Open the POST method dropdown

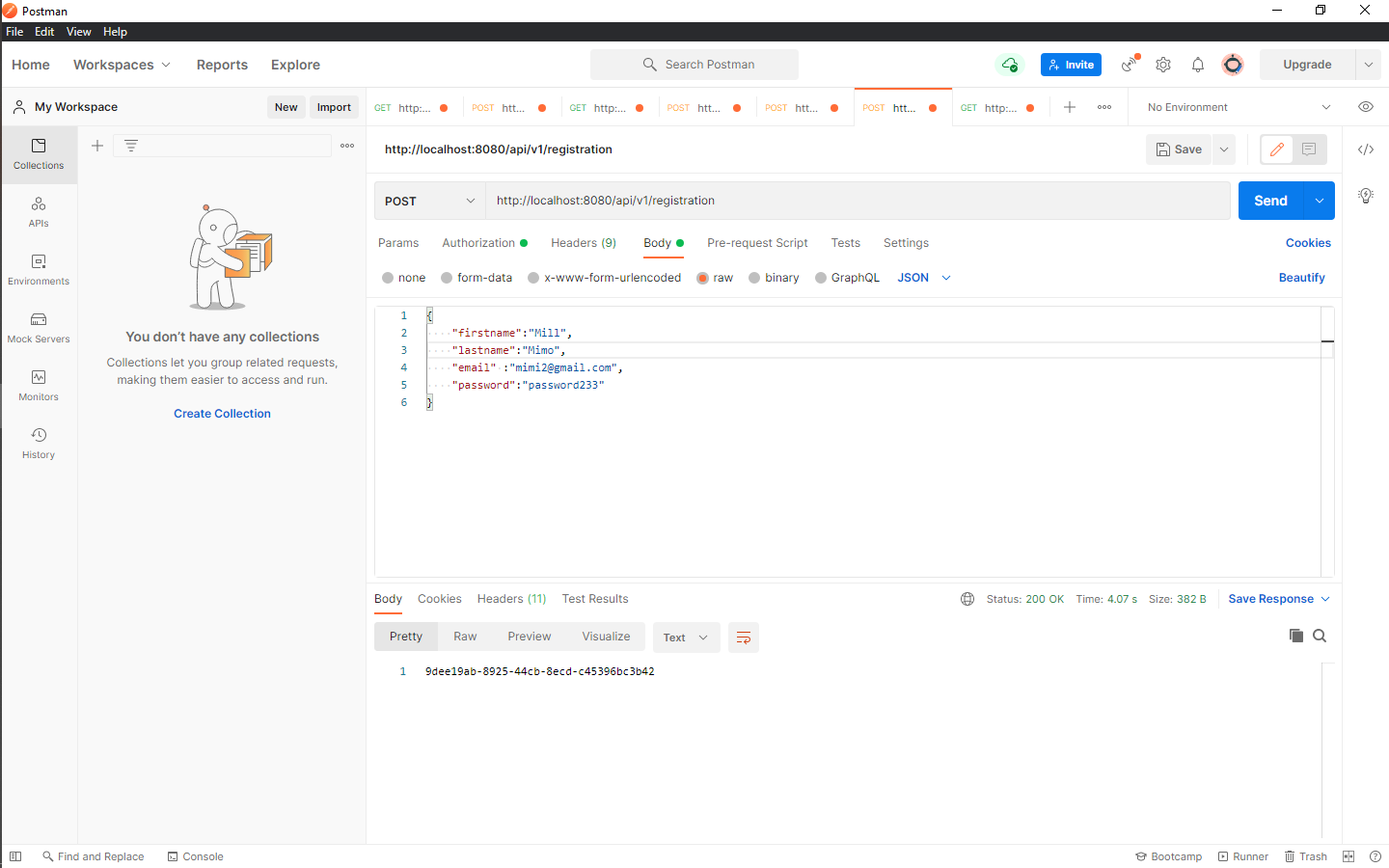click(x=429, y=201)
